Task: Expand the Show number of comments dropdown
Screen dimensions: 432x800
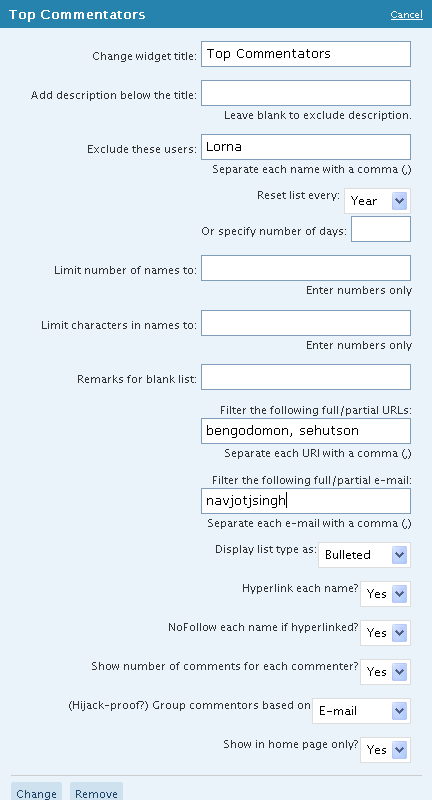Action: (x=385, y=672)
